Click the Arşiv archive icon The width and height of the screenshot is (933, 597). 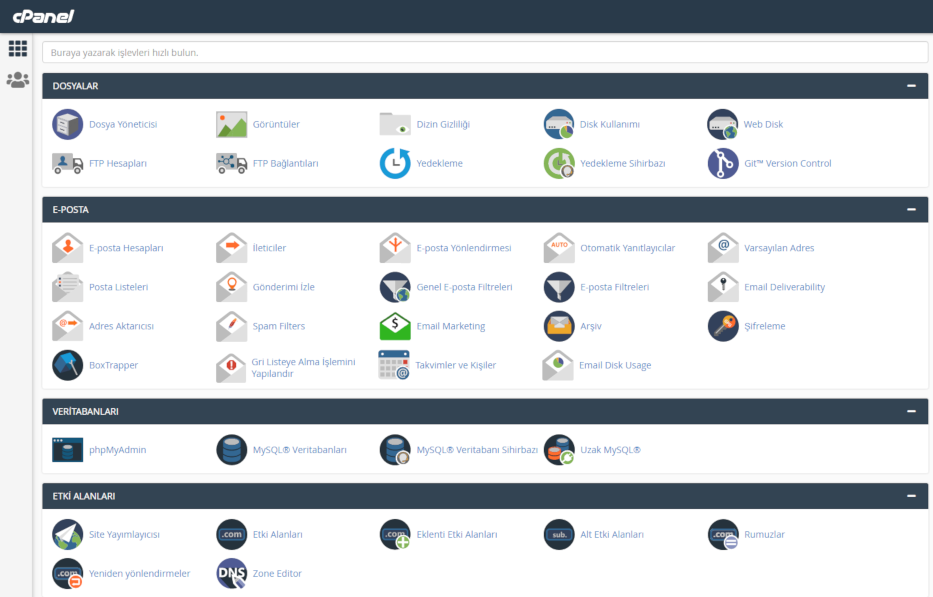coord(559,326)
